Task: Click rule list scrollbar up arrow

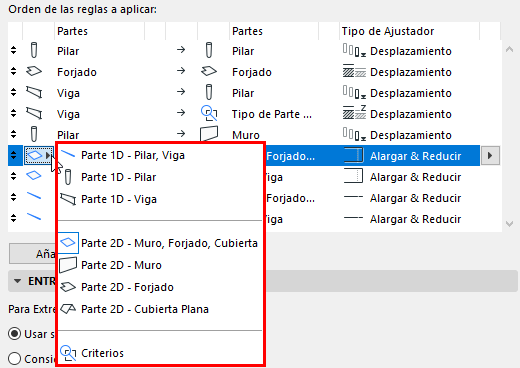Action: click(x=509, y=50)
